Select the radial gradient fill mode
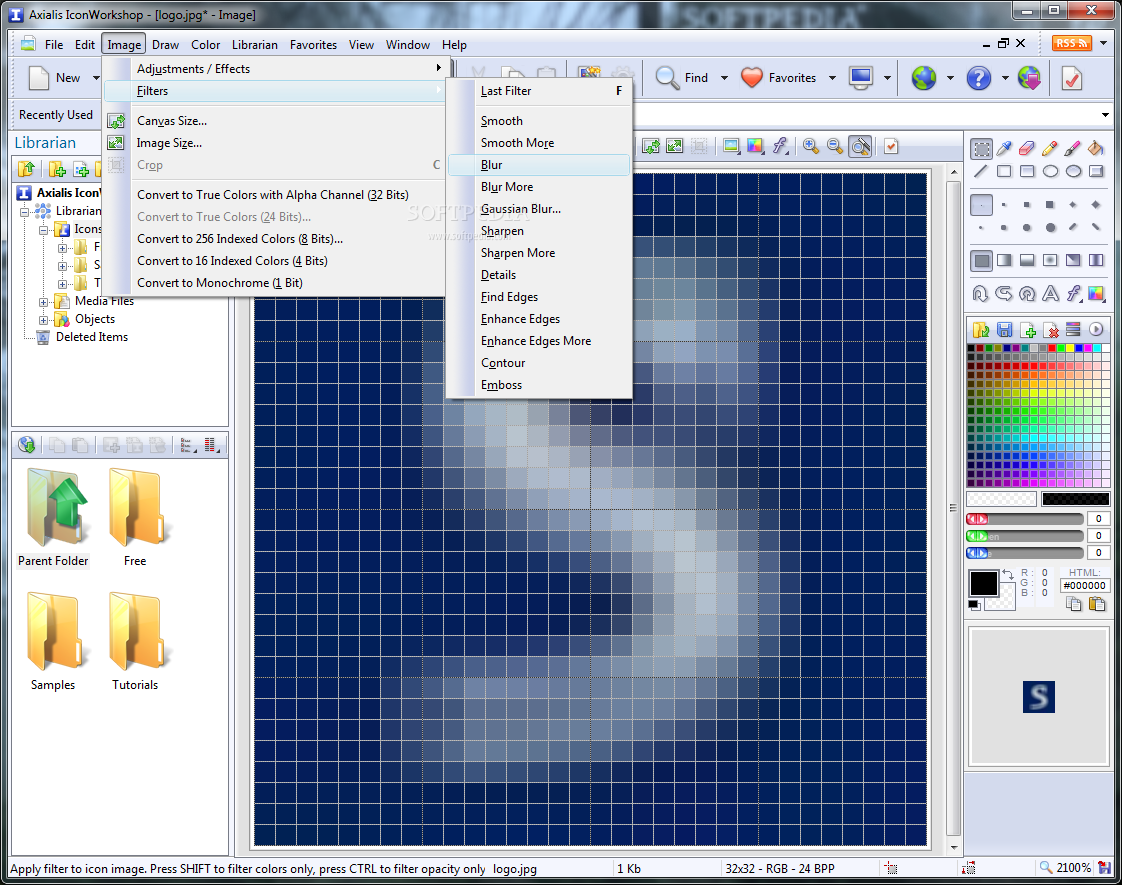Viewport: 1122px width, 885px height. (x=1050, y=260)
